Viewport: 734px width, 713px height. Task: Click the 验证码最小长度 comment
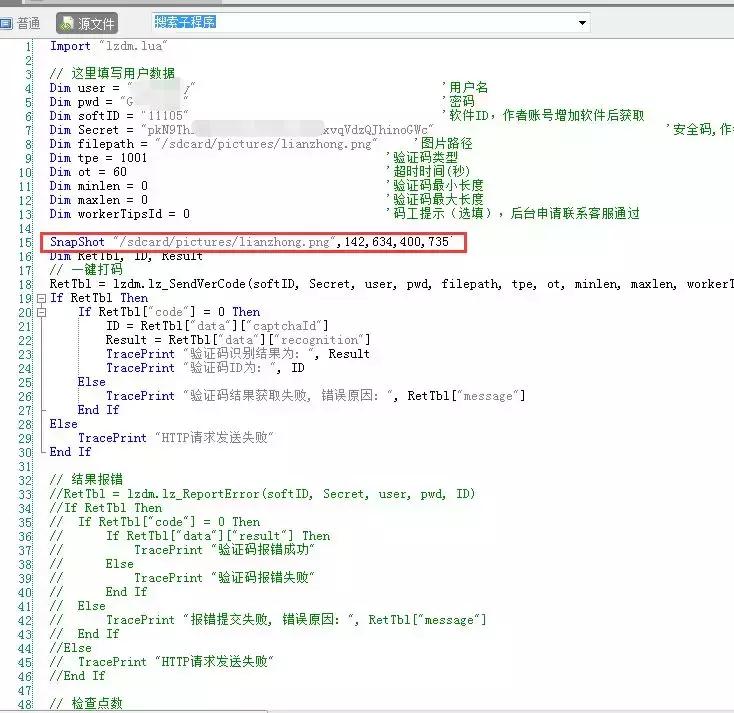point(434,186)
